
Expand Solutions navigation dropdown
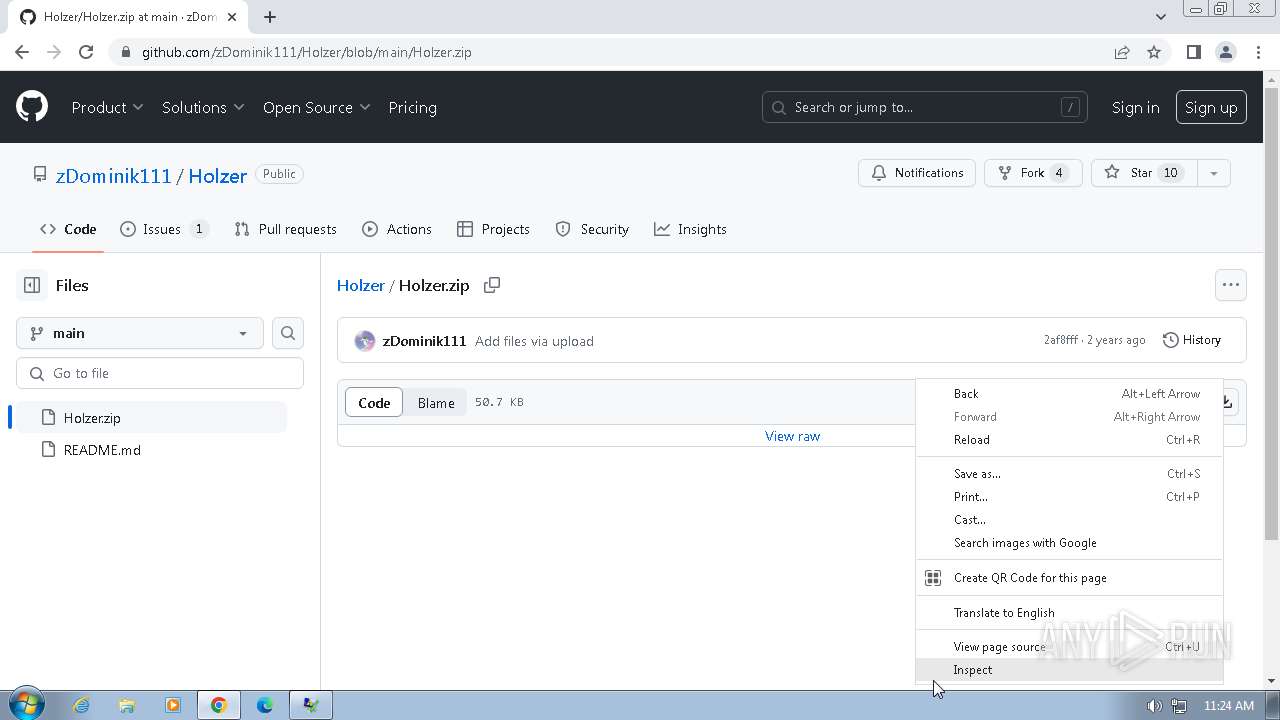(x=203, y=107)
